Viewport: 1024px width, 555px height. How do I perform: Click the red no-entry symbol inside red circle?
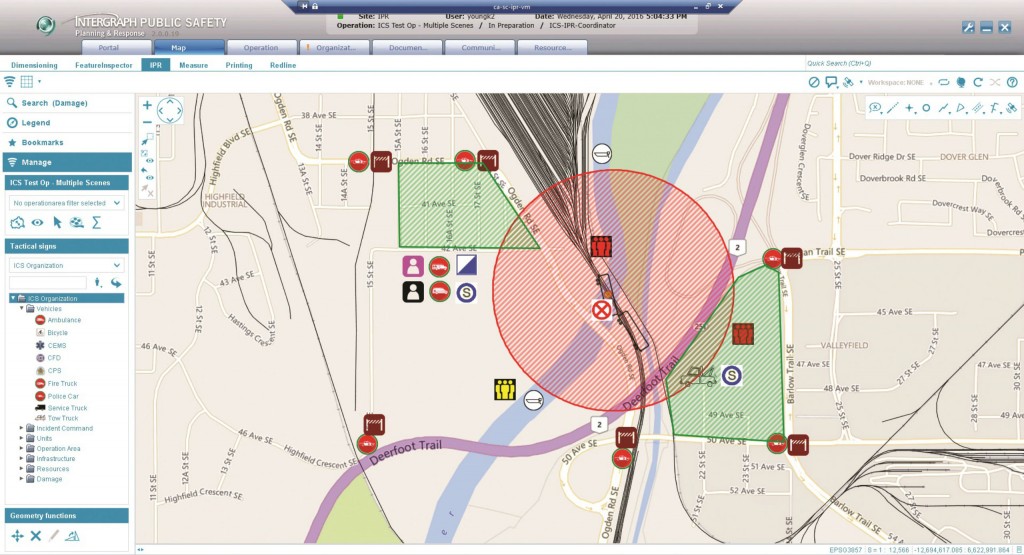(x=601, y=309)
